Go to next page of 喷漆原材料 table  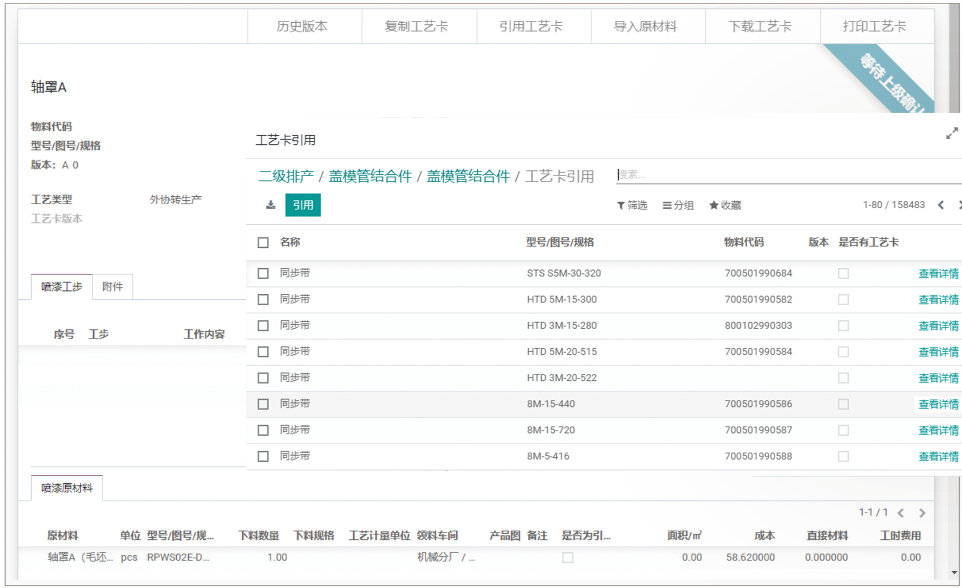922,513
